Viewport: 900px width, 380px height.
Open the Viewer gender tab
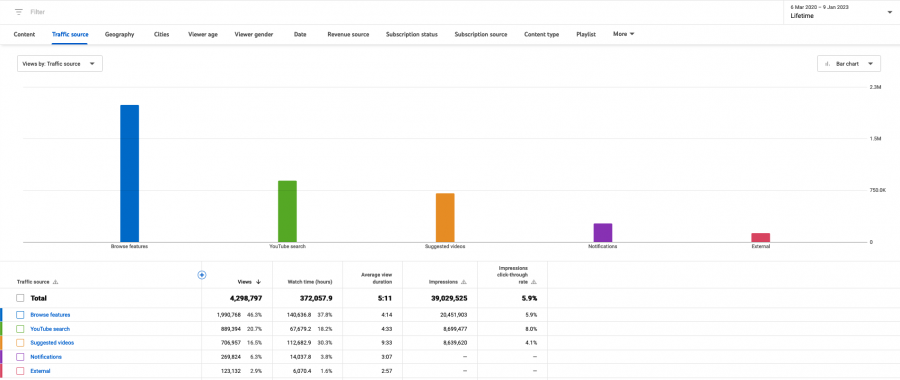[254, 34]
